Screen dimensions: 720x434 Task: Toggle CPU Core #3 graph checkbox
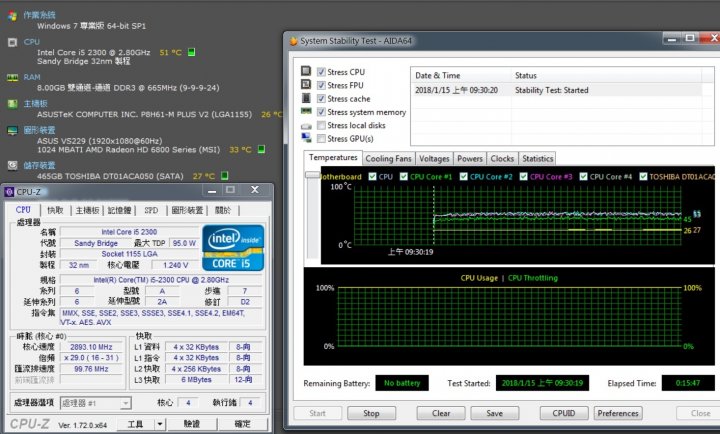pyautogui.click(x=523, y=176)
